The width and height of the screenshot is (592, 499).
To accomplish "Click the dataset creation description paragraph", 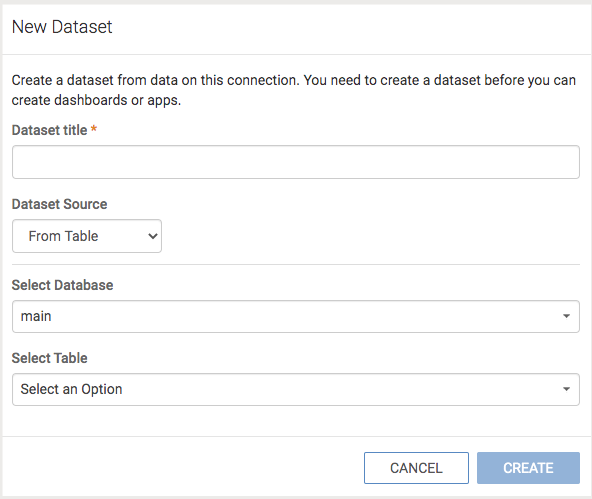I will [294, 90].
